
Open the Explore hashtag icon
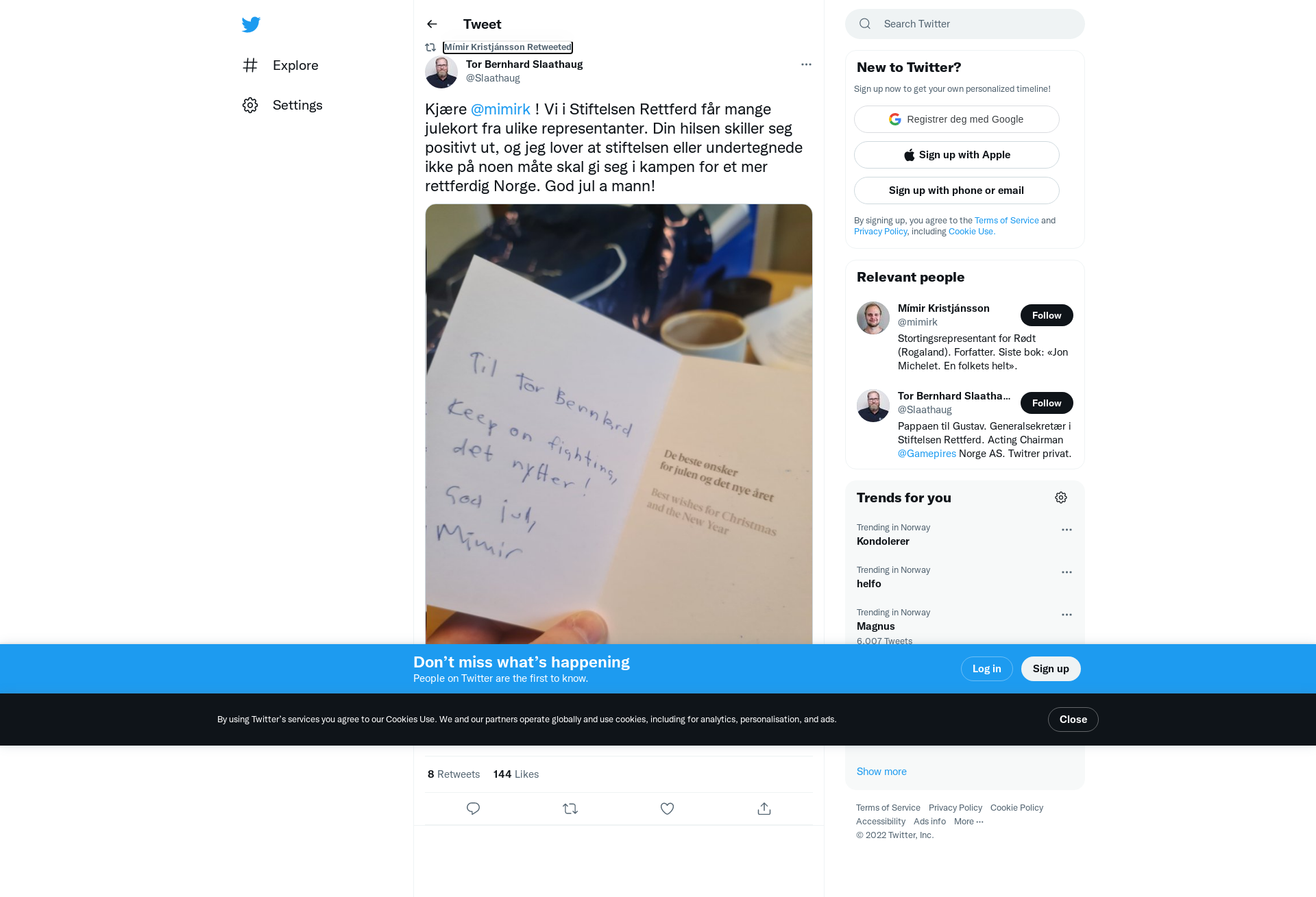point(250,65)
